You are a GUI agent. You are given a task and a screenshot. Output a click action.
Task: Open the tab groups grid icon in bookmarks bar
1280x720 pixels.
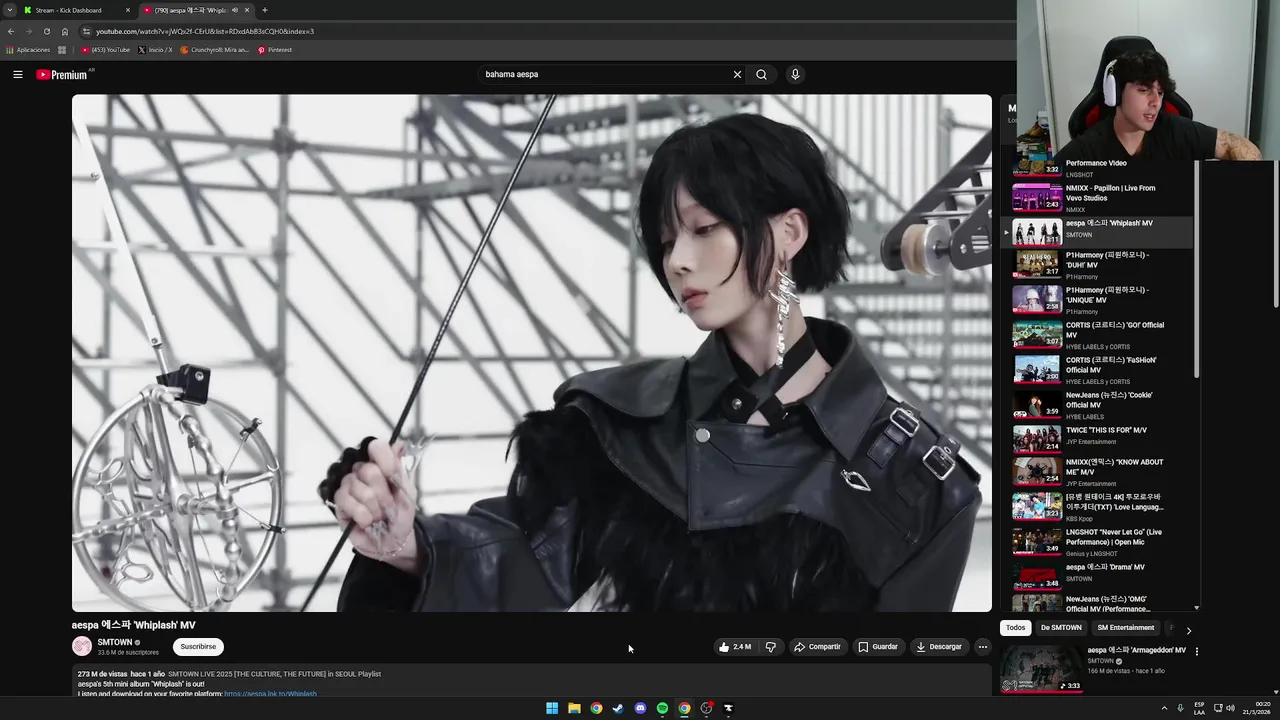62,50
